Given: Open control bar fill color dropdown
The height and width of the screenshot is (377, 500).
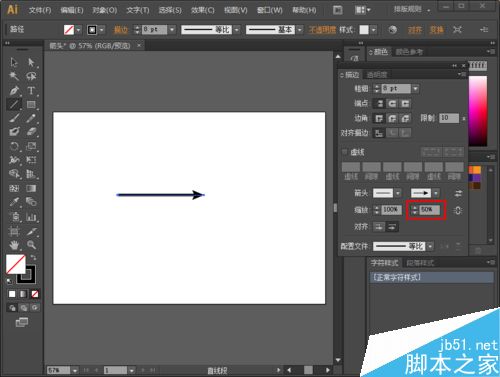Looking at the screenshot, I should click(78, 30).
